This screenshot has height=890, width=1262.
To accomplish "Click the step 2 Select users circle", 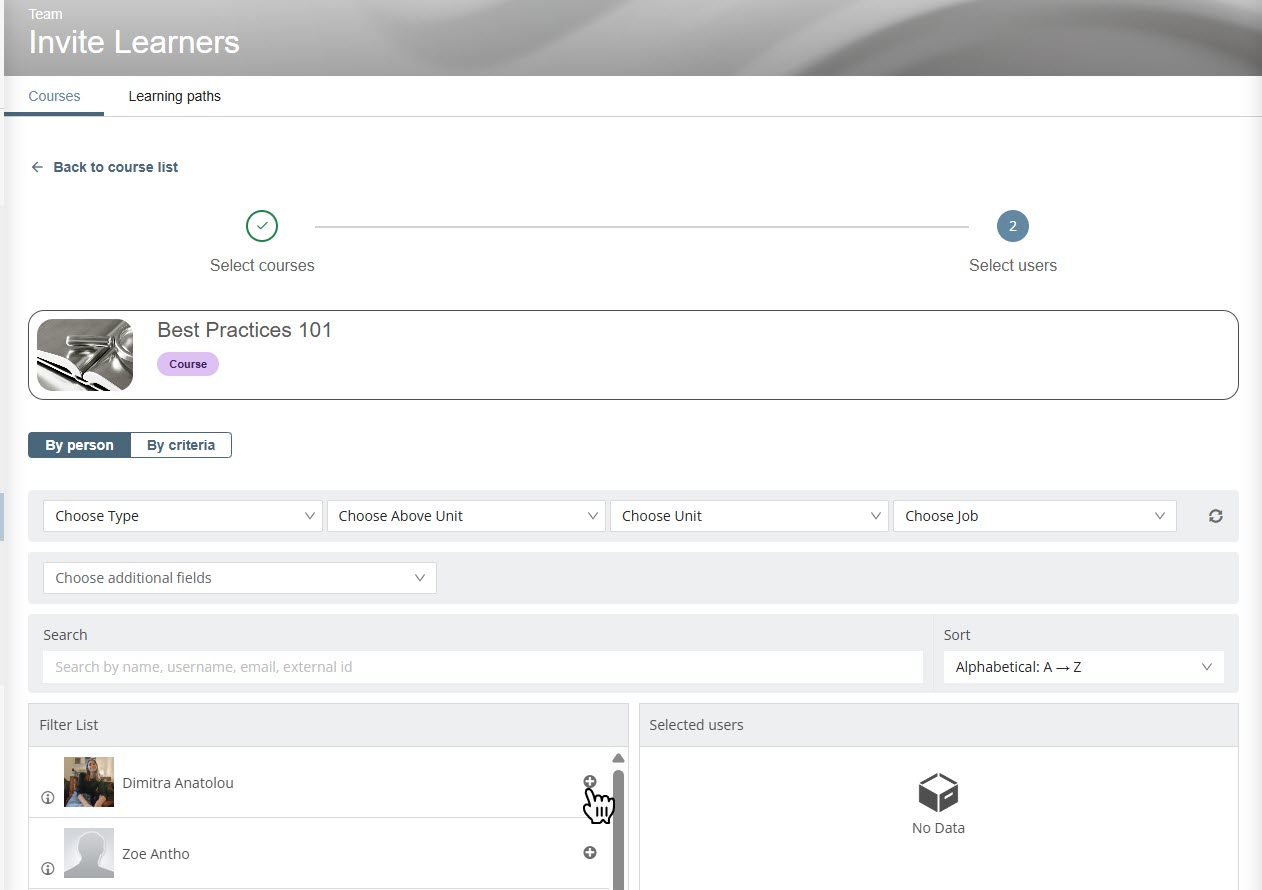I will (1012, 226).
